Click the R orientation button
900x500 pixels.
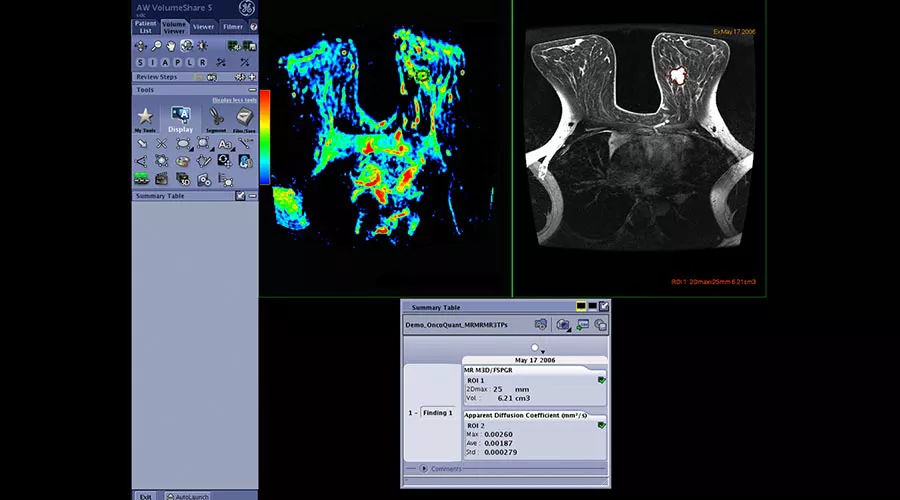tap(203, 62)
